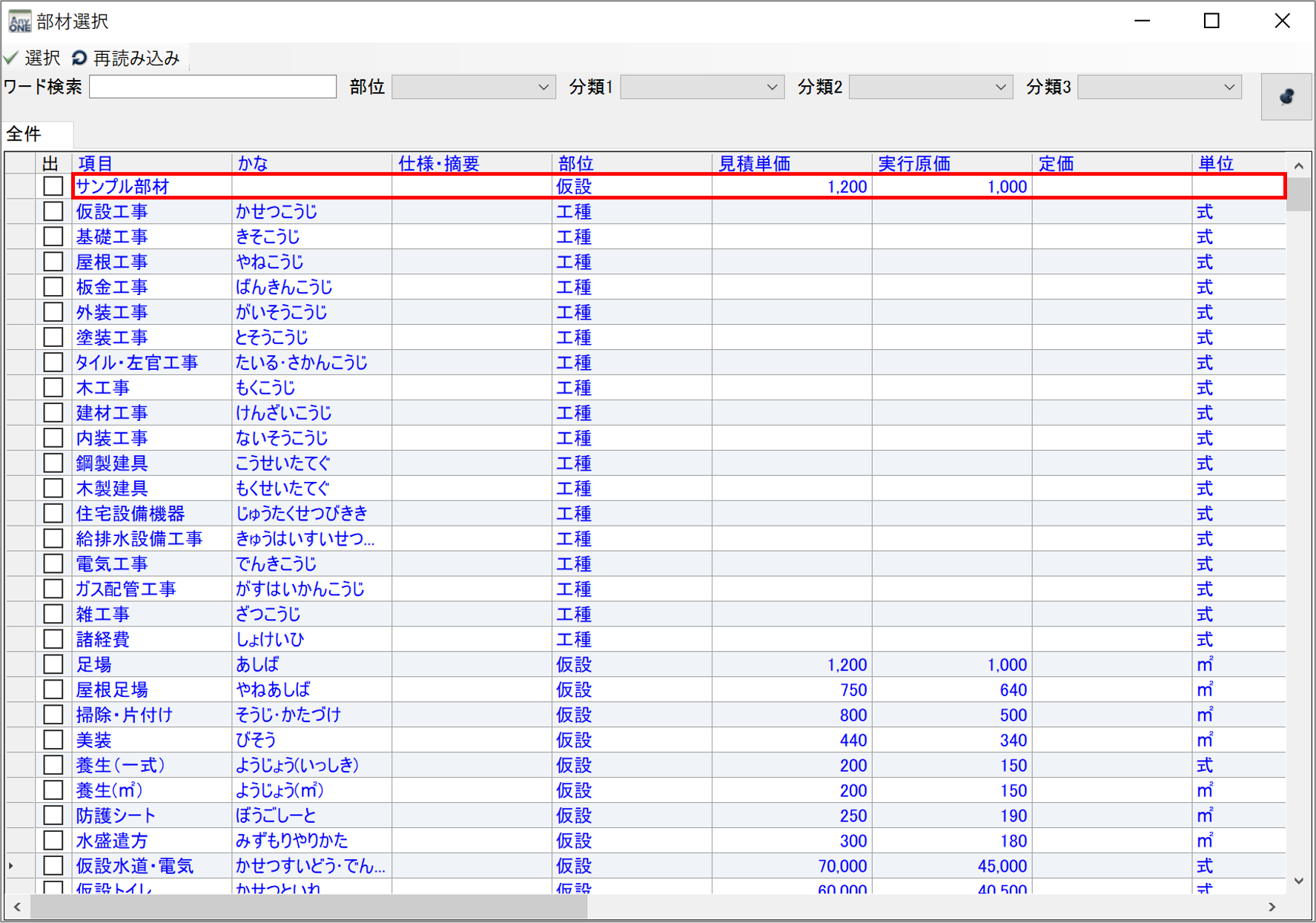Open the 部位 dropdown filter

[x=473, y=87]
